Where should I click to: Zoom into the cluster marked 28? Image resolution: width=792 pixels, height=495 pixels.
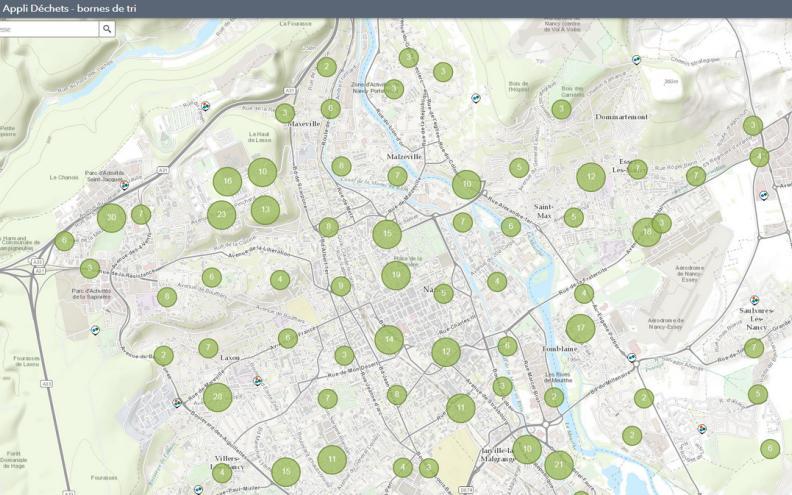click(x=217, y=397)
